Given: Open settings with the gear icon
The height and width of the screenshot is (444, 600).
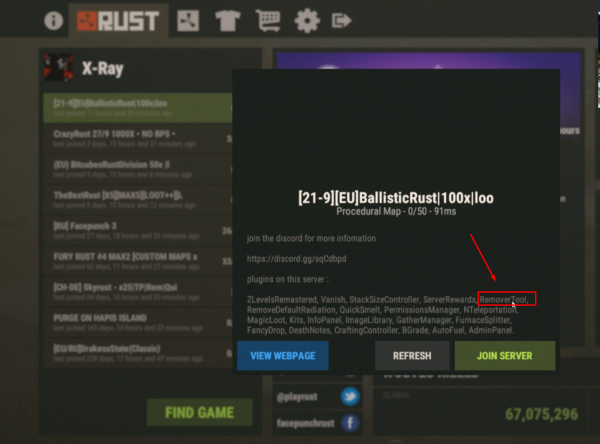Looking at the screenshot, I should (x=307, y=21).
